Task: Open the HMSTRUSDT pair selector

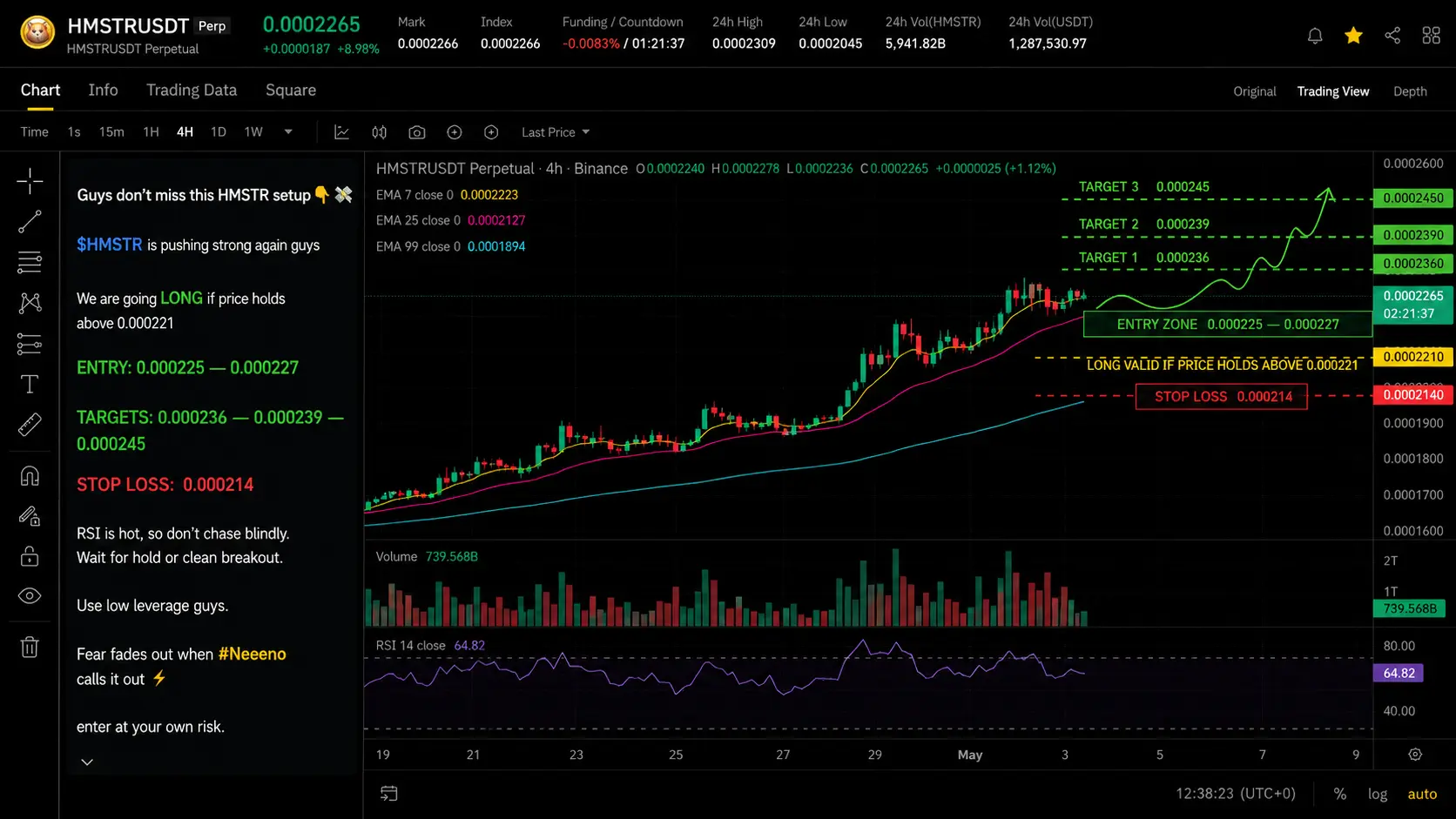Action: [128, 25]
